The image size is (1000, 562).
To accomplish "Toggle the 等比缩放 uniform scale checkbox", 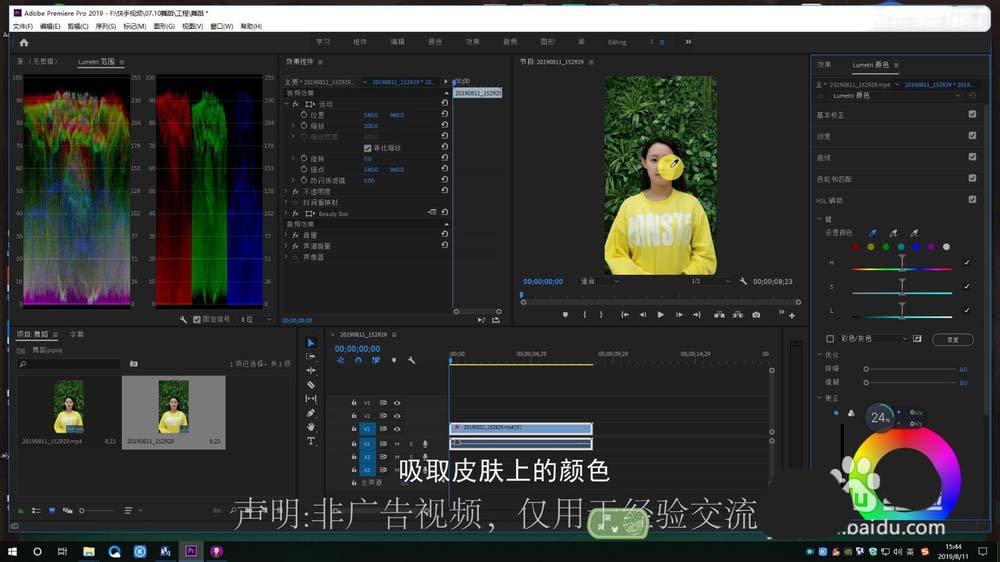I will point(367,148).
